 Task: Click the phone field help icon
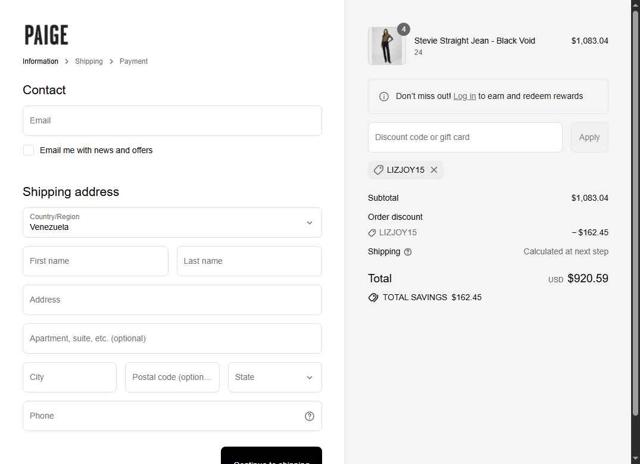309,416
